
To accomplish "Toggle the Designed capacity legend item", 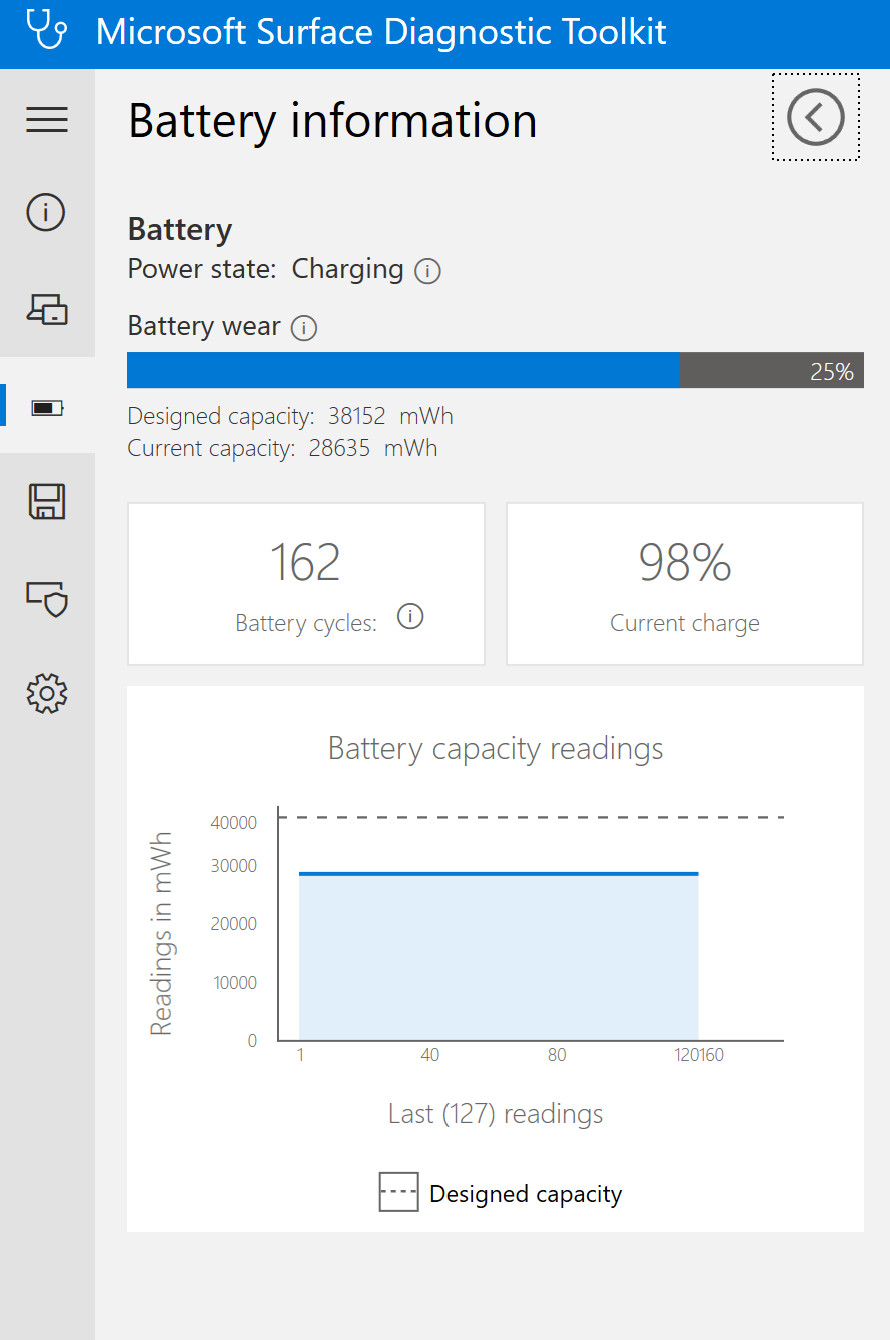I will [500, 1193].
